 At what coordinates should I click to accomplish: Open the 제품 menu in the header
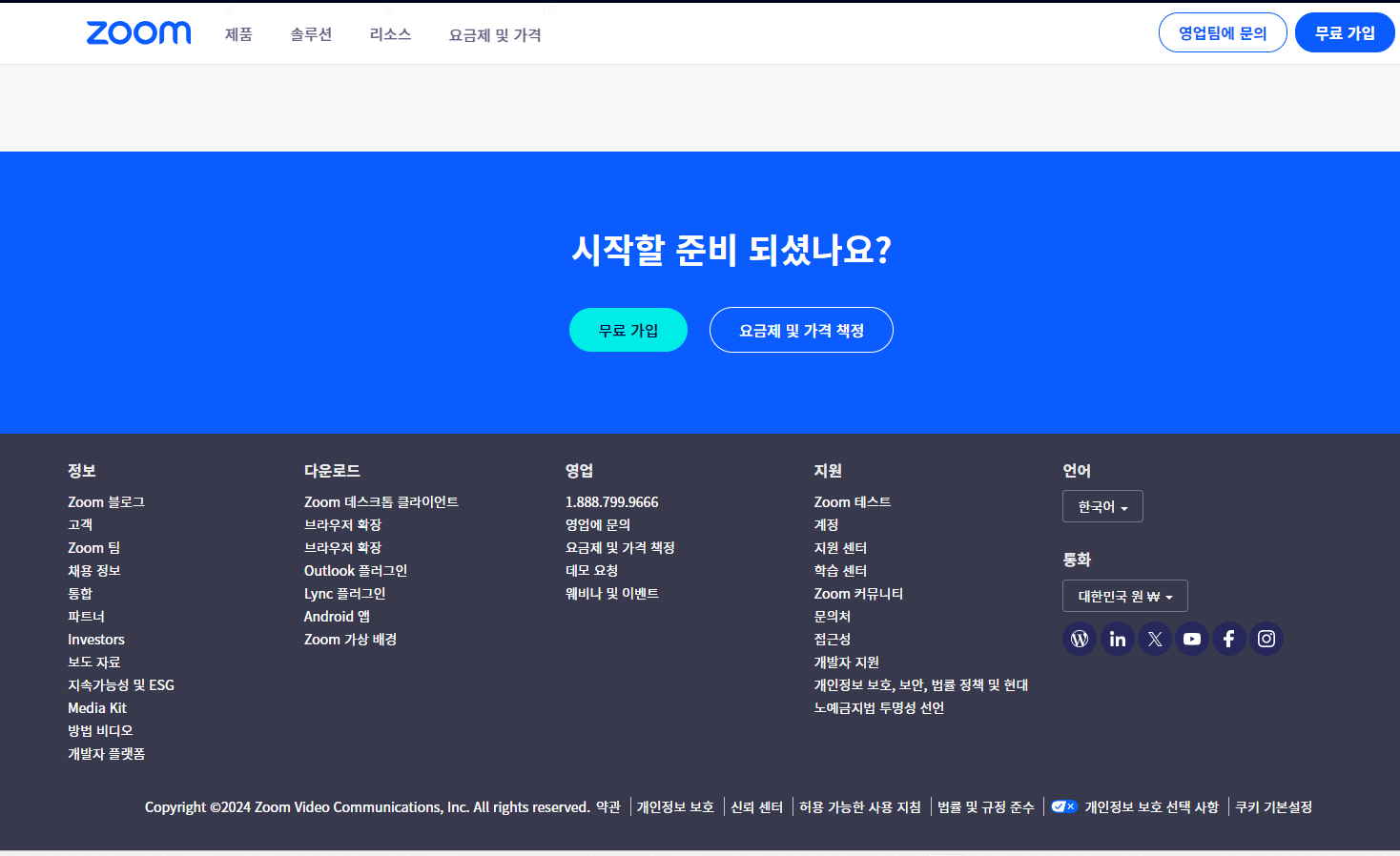238,34
